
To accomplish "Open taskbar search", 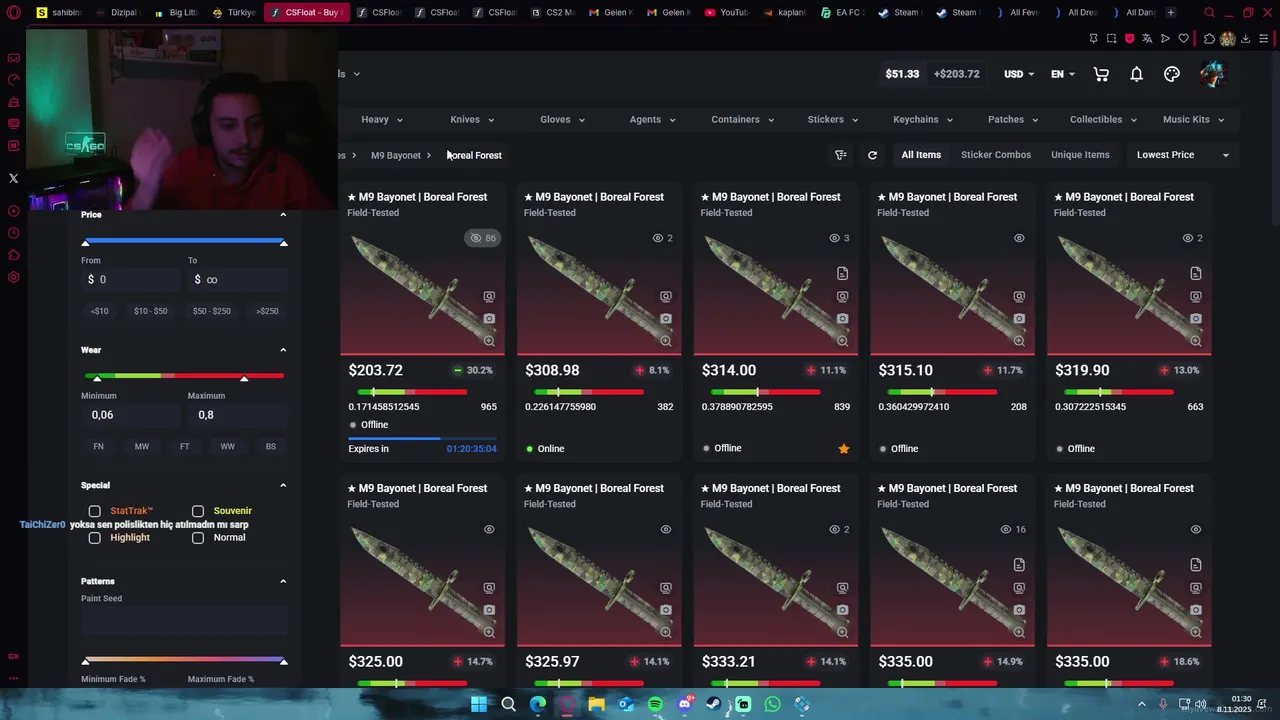I will (508, 704).
